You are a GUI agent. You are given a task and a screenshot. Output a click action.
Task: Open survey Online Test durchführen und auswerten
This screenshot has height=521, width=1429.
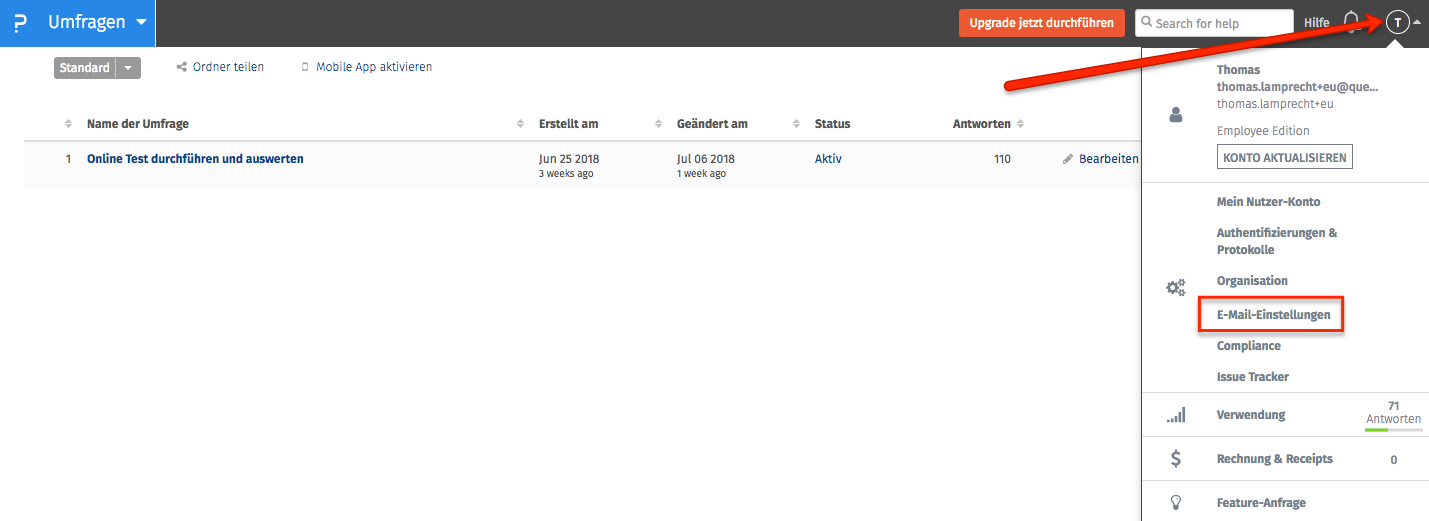coord(195,159)
